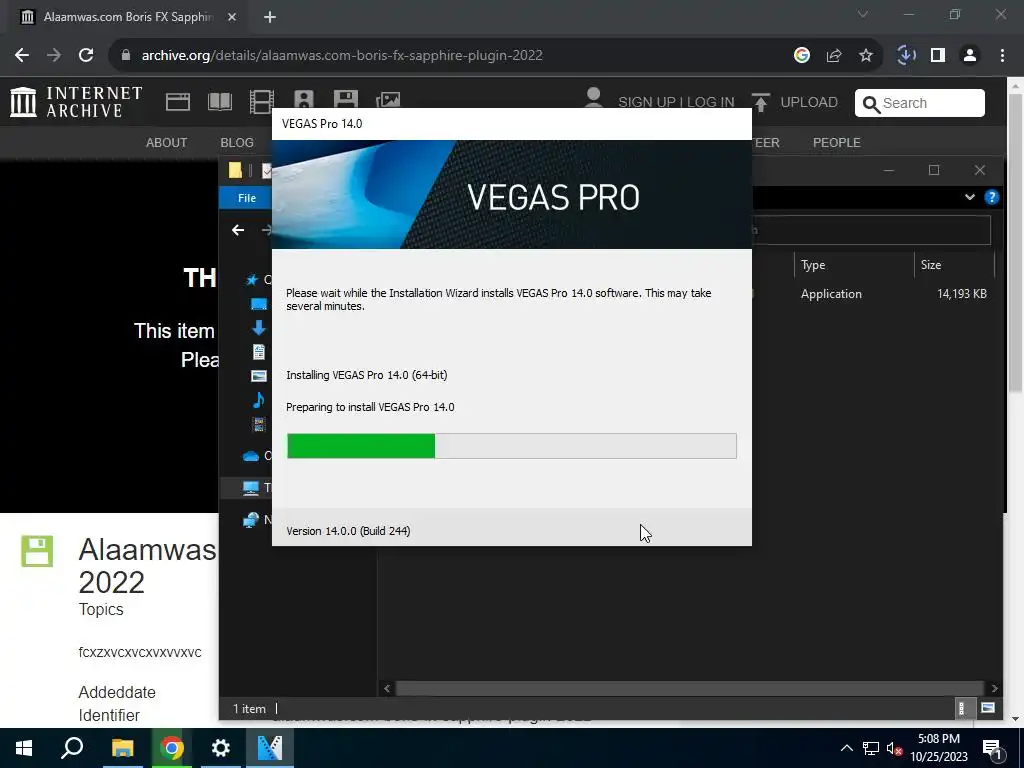Viewport: 1024px width, 768px height.
Task: Open Settings gear on taskbar
Action: click(221, 748)
